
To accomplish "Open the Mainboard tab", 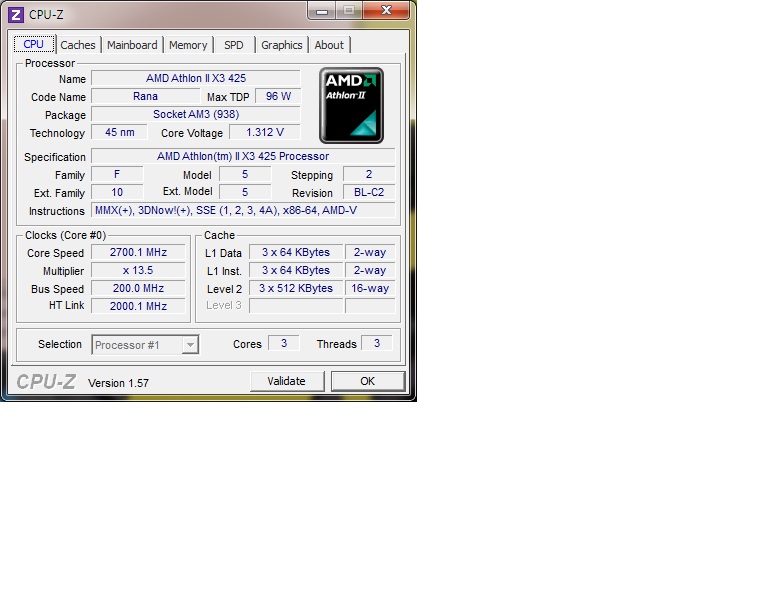I will coord(132,45).
